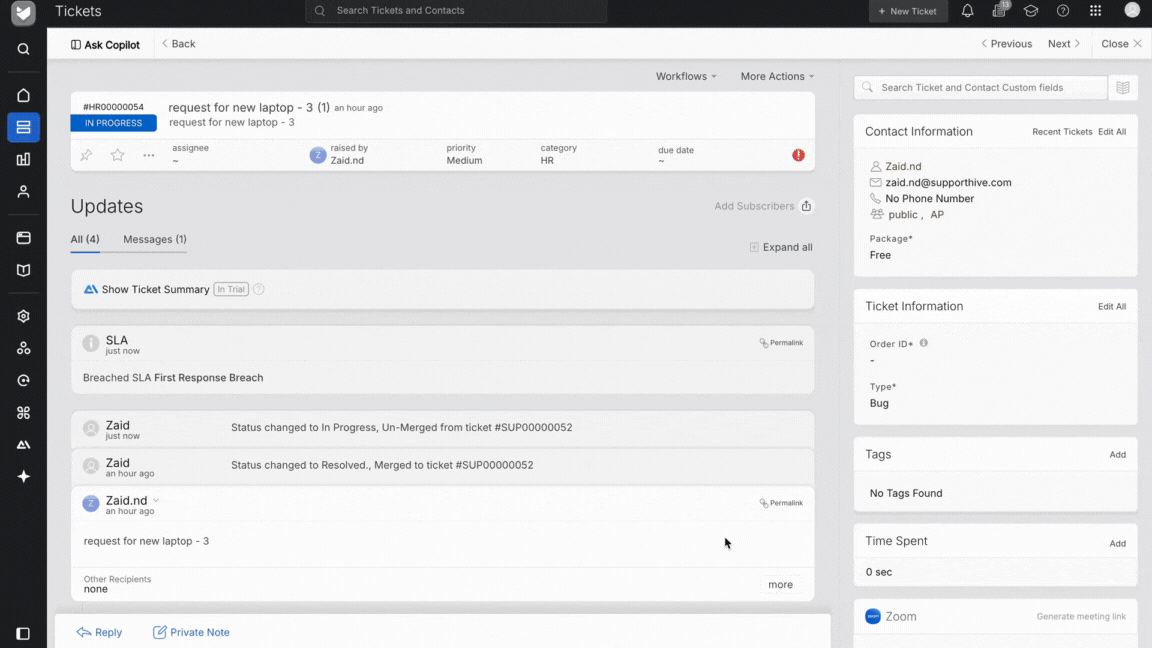Click the due date value
Image resolution: width=1152 pixels, height=648 pixels.
click(x=661, y=162)
